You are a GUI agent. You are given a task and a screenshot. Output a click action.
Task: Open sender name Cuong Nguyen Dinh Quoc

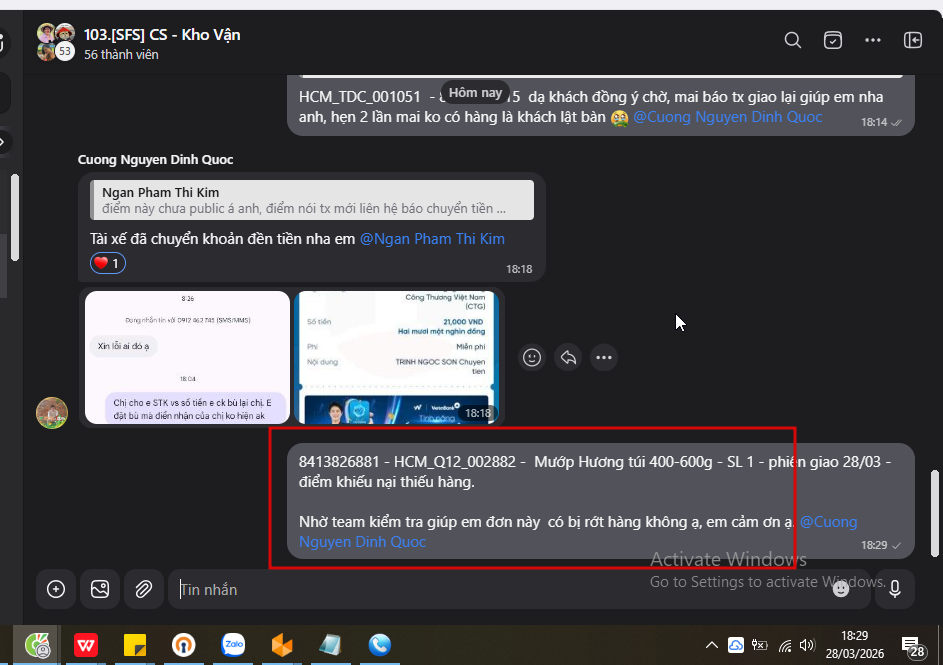155,159
